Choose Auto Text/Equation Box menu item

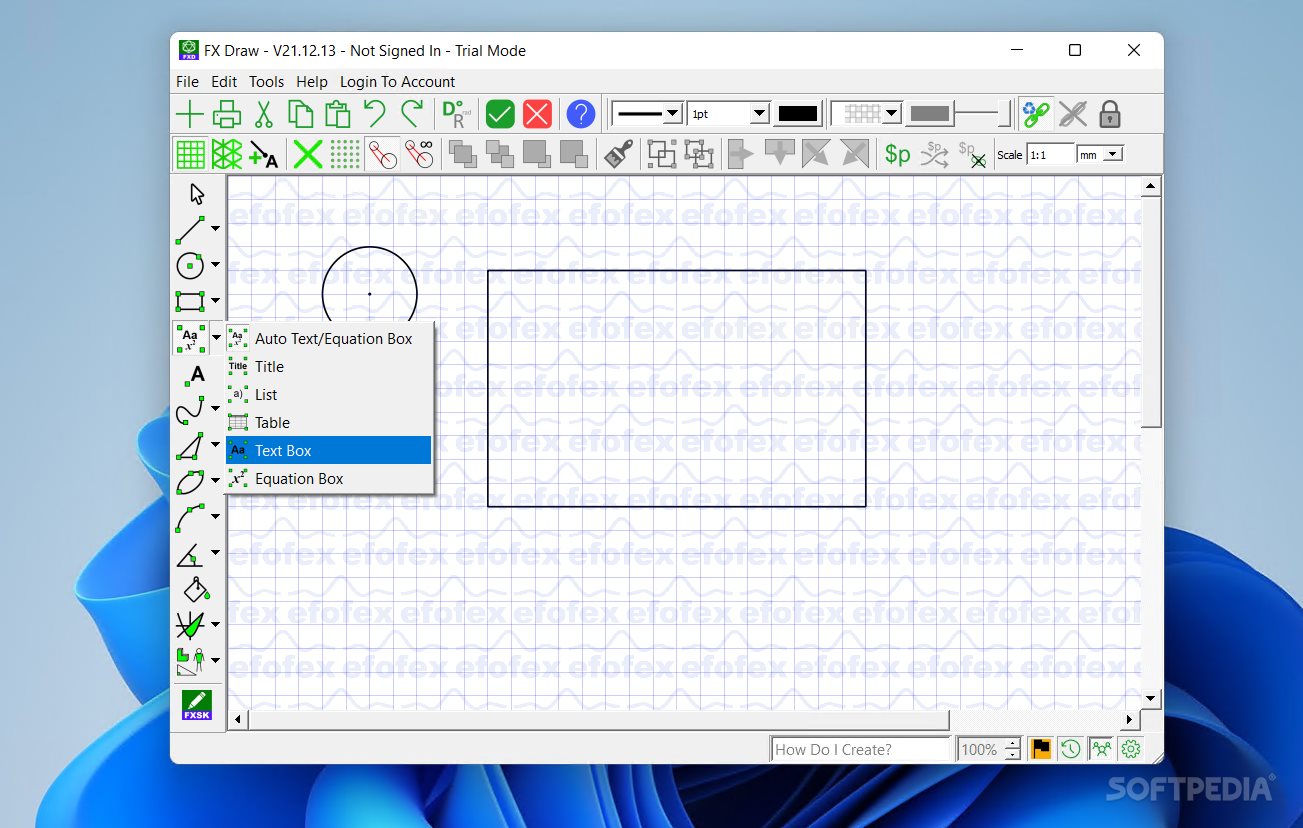329,339
